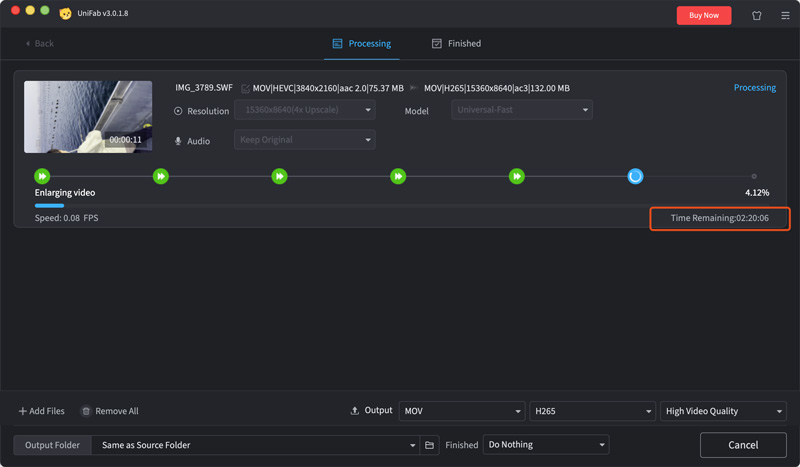
Task: Click the third green stage marker
Action: 280,177
